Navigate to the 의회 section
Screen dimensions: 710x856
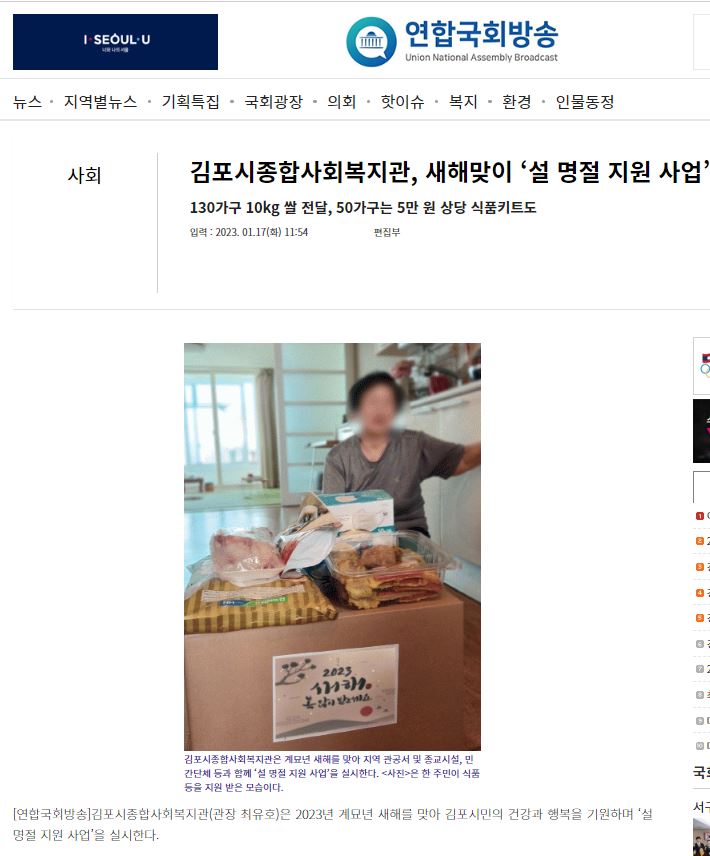coord(342,102)
